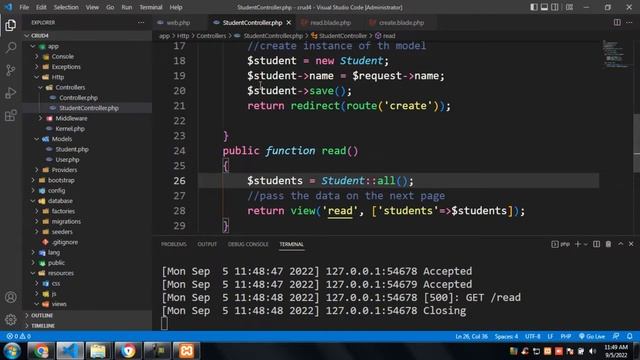640x360 pixels.
Task: Toggle secondary side bar layout icon
Action: 555,7
